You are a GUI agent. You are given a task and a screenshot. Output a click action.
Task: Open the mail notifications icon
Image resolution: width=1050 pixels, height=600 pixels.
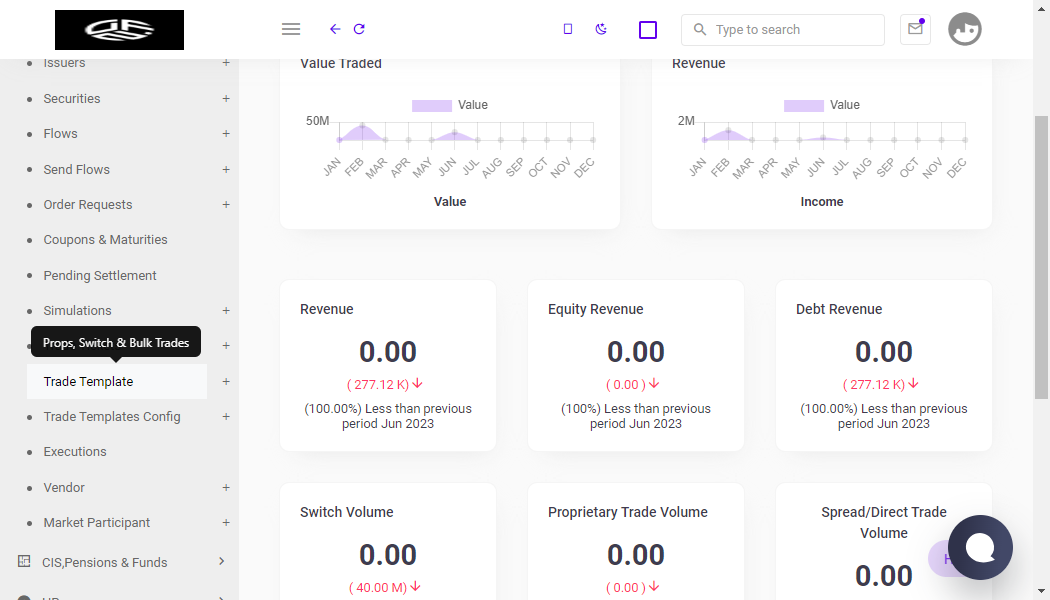[915, 29]
